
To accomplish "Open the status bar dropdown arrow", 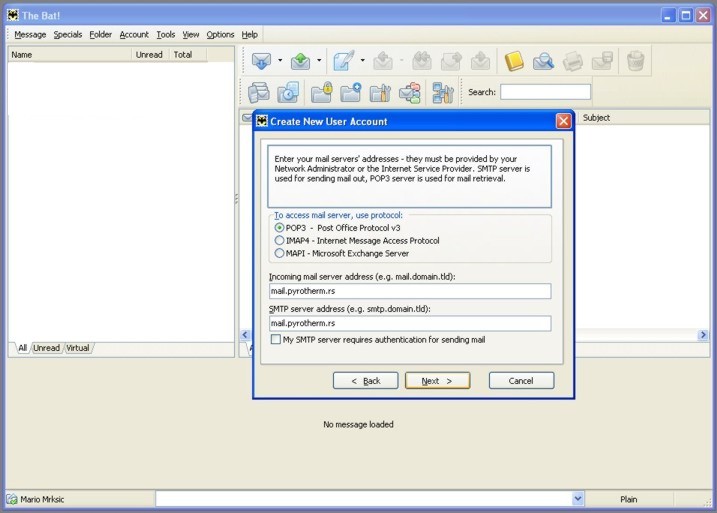I will tap(578, 499).
